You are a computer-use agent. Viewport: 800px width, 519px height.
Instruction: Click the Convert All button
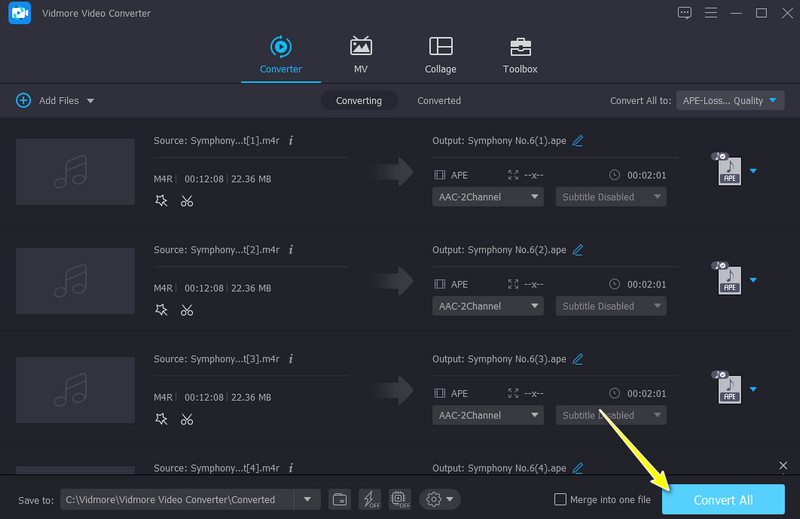pos(723,500)
